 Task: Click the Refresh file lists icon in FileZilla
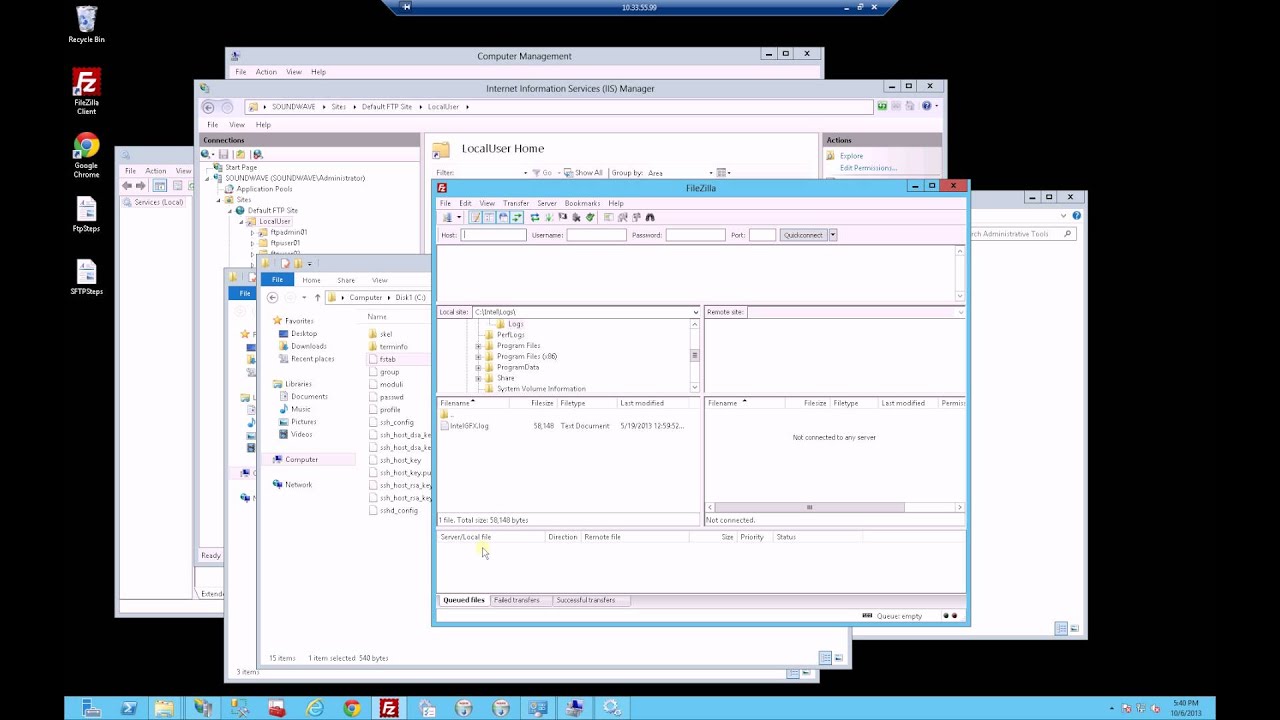coord(535,217)
